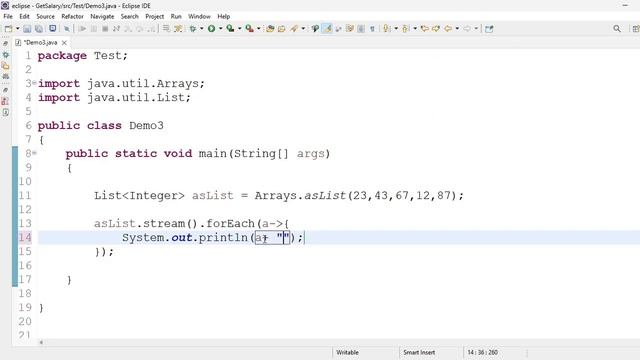This screenshot has width=640, height=360.
Task: Run the program with green Run icon
Action: 211,29
